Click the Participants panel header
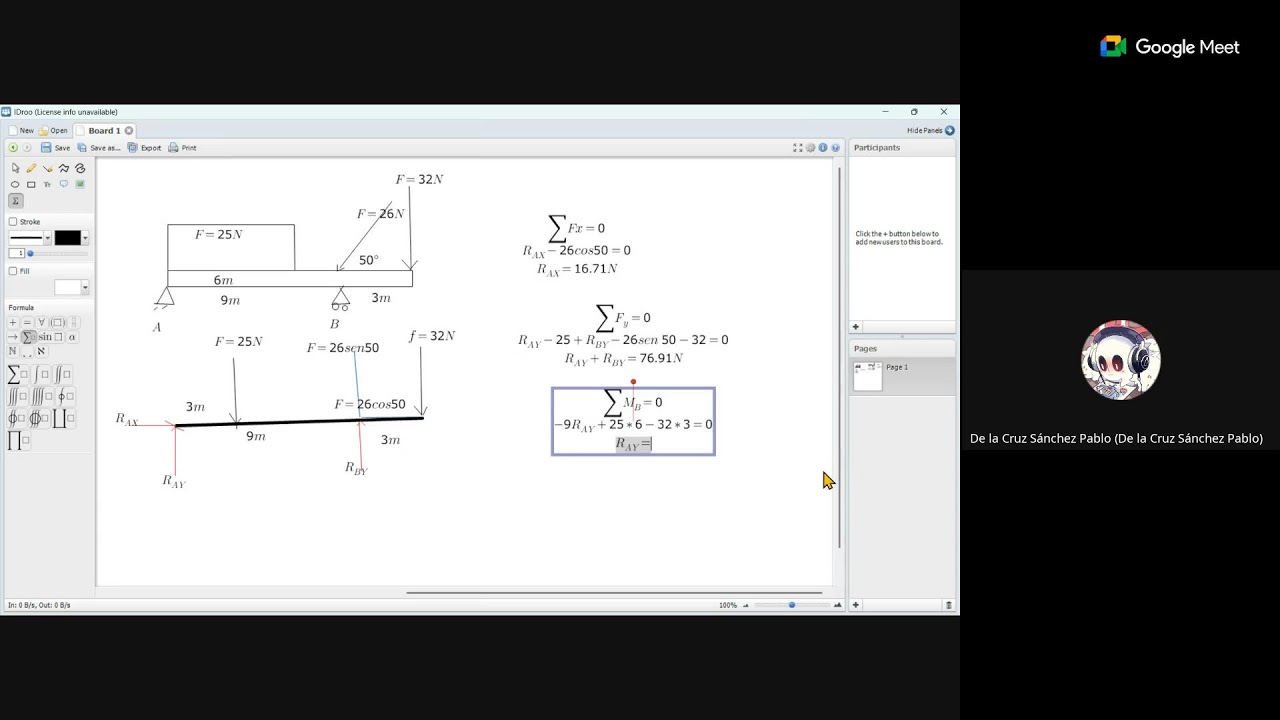Image resolution: width=1280 pixels, height=720 pixels. (902, 147)
